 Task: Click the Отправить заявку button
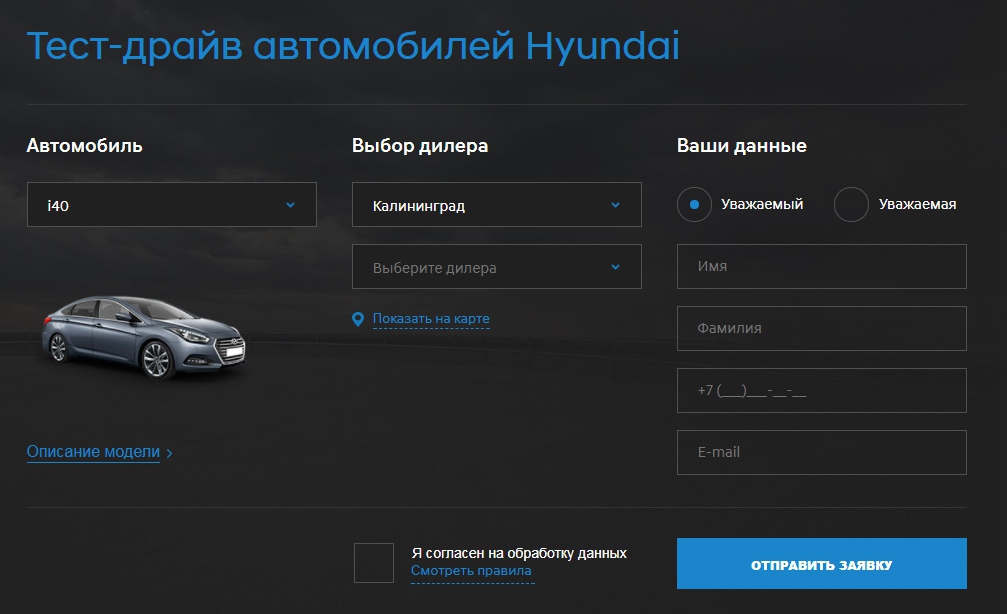coord(821,563)
